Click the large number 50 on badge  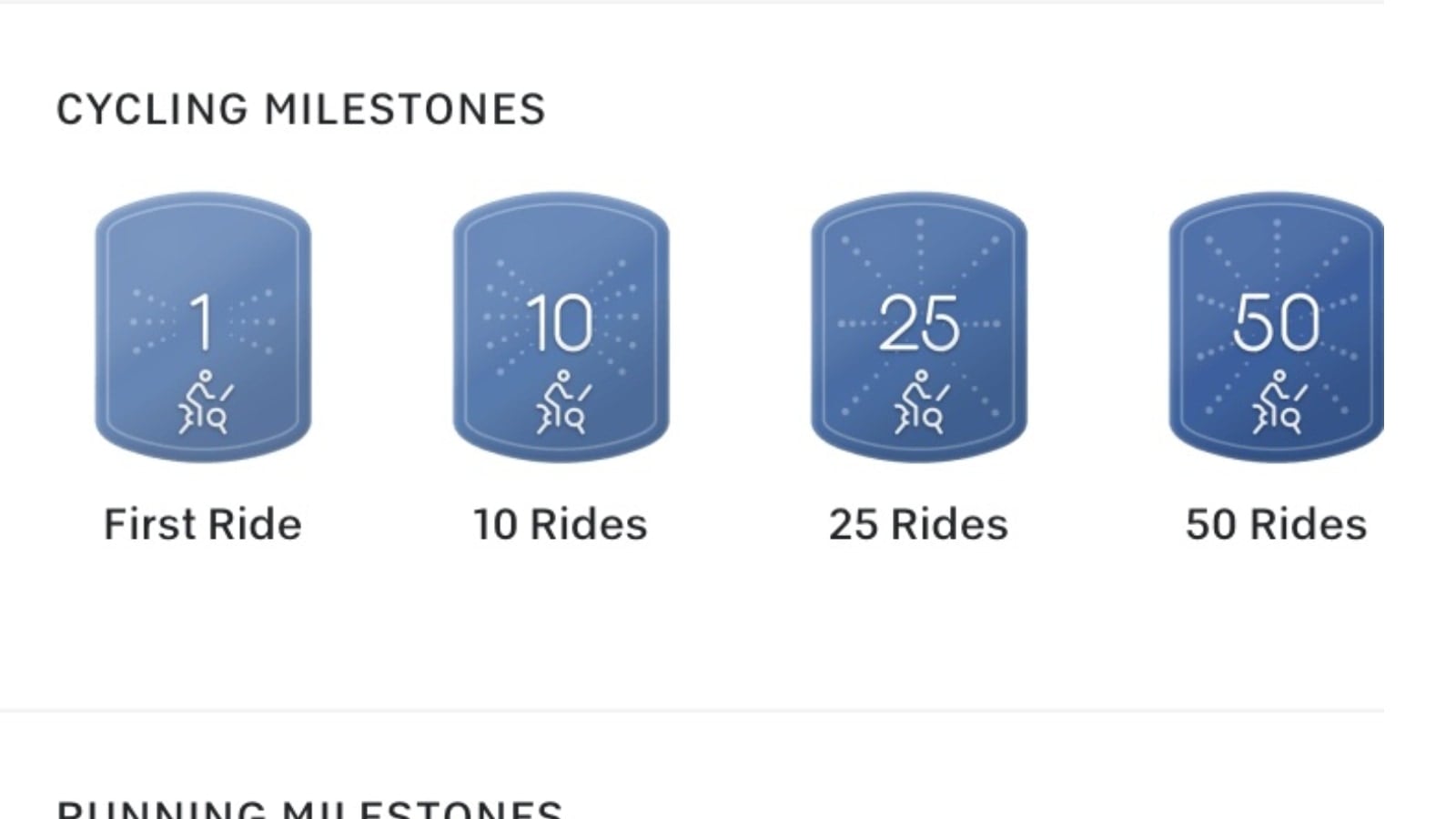(x=1276, y=323)
